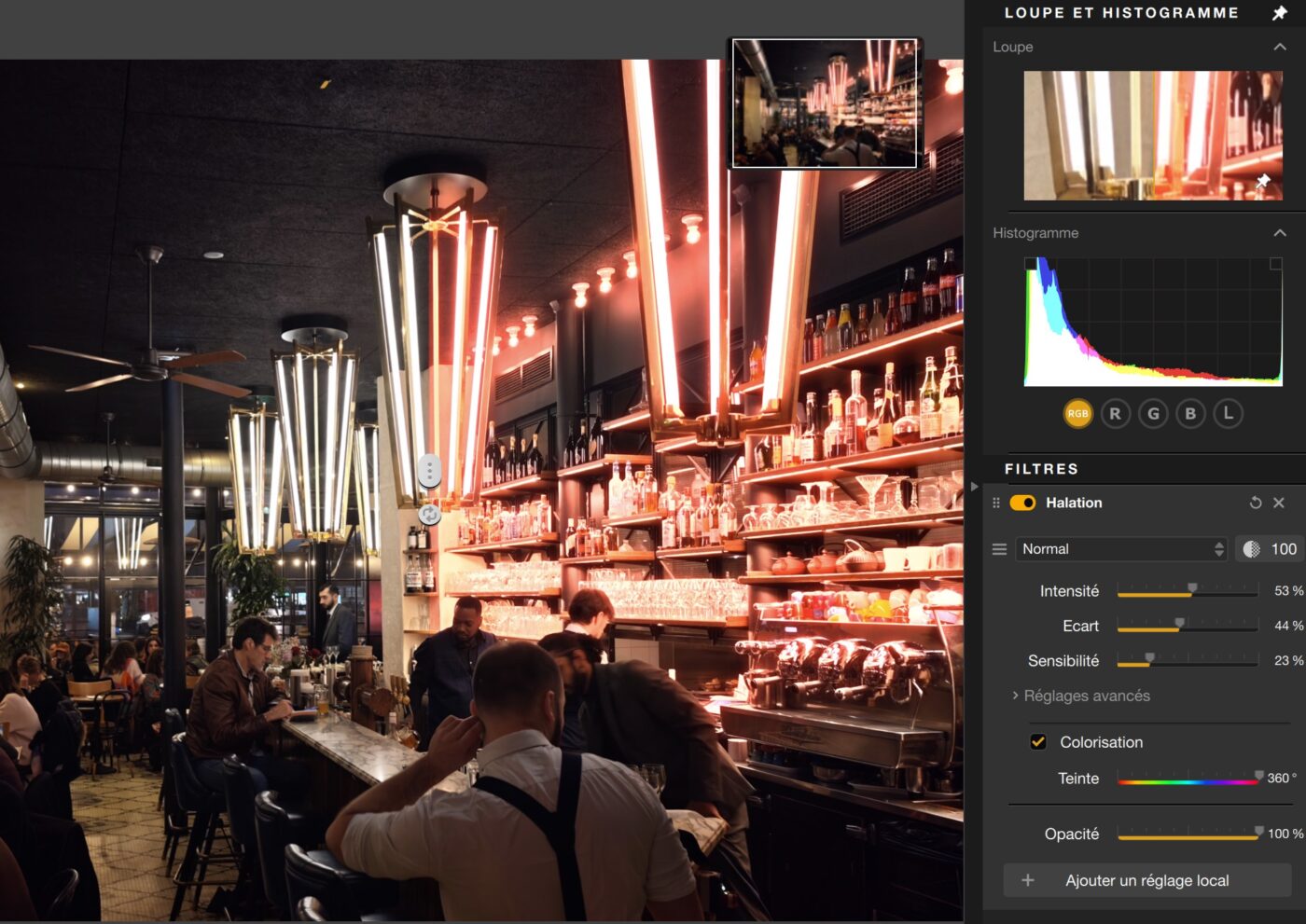Click the pin icon inside the loupe preview
The width and height of the screenshot is (1306, 924).
[x=1262, y=181]
